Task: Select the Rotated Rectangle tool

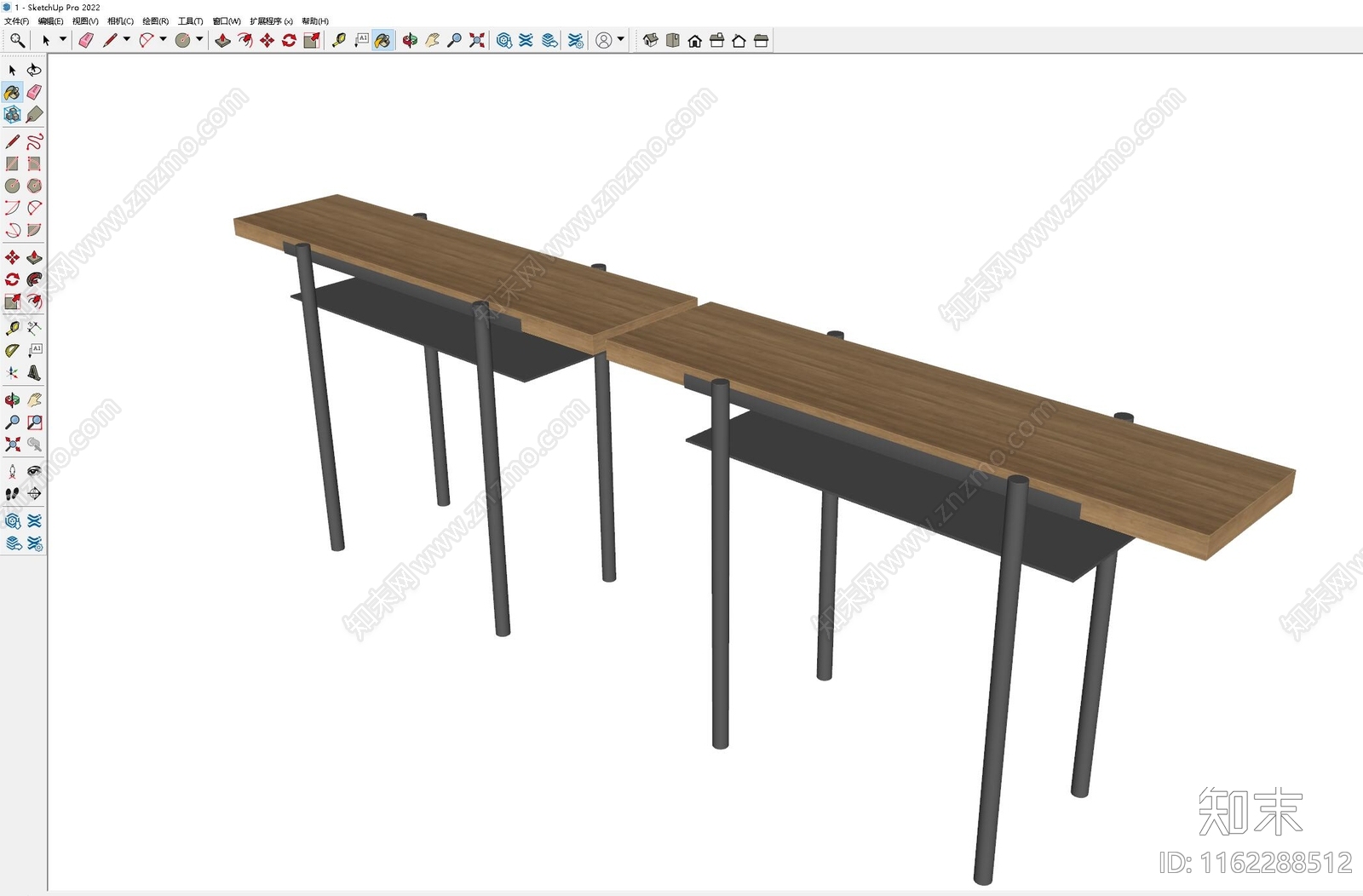Action: click(x=34, y=164)
